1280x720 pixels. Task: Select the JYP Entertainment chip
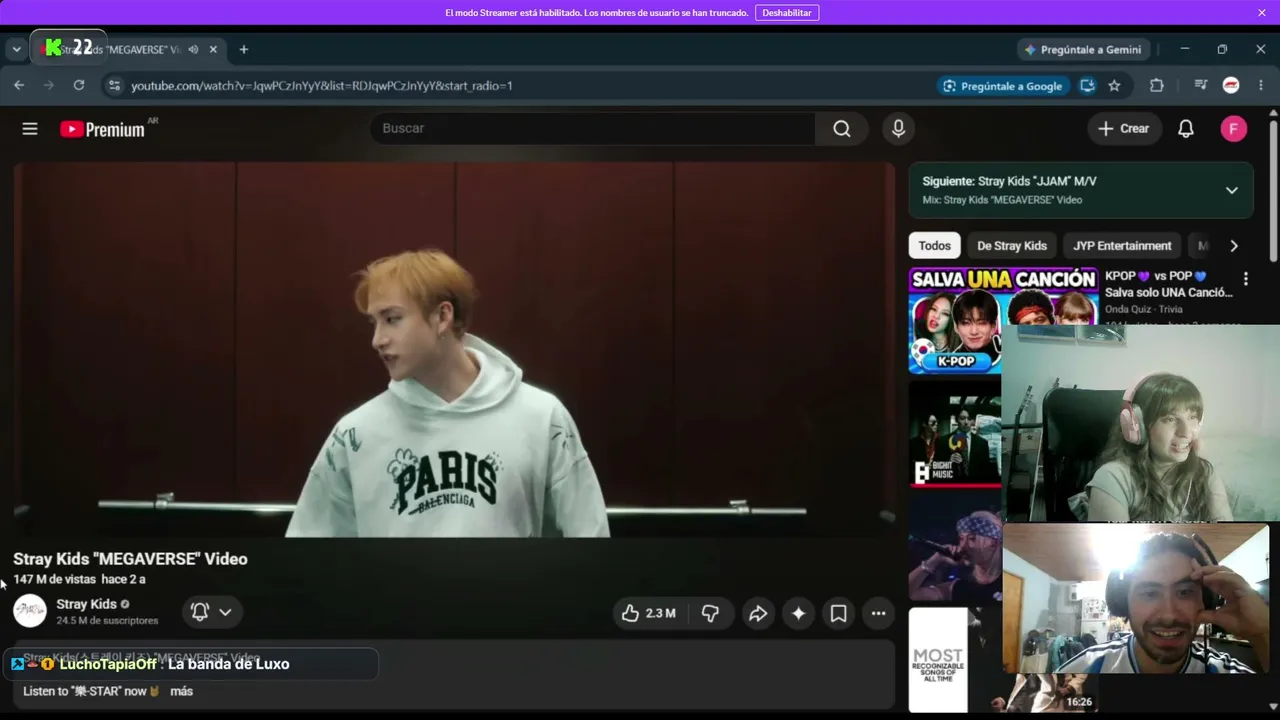[1122, 246]
